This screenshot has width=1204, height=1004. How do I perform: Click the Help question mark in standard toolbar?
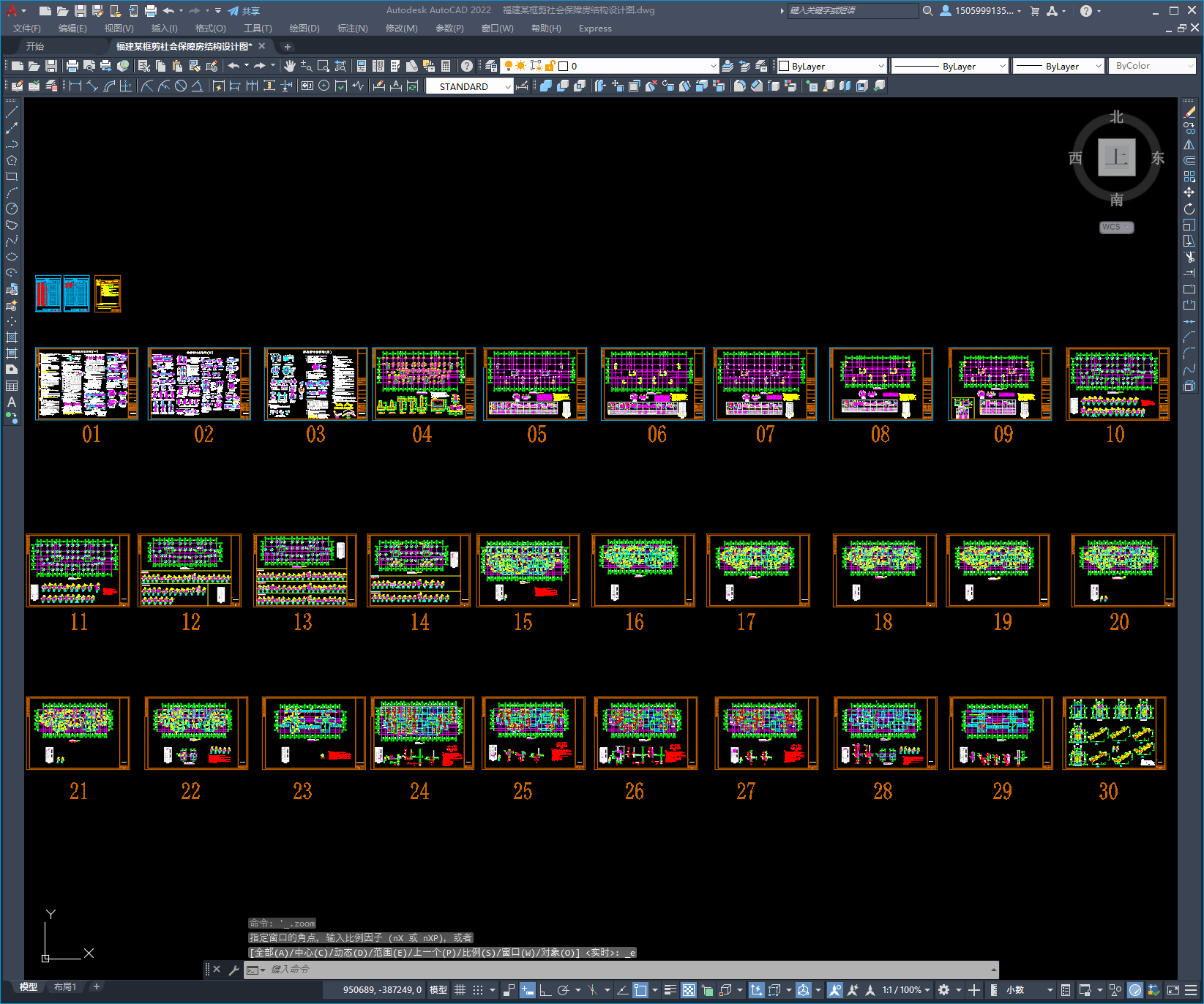coord(467,66)
